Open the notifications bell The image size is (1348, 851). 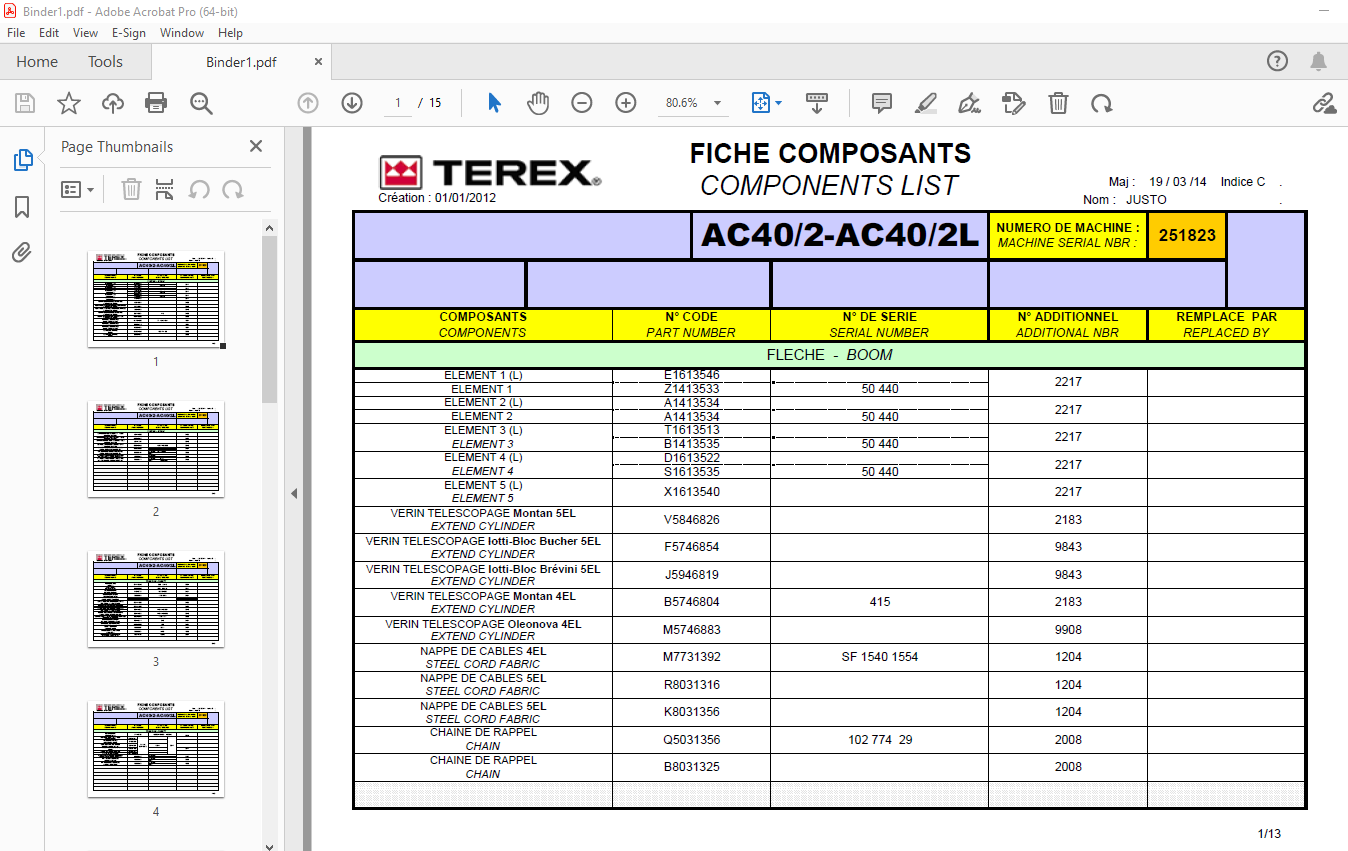[x=1319, y=61]
